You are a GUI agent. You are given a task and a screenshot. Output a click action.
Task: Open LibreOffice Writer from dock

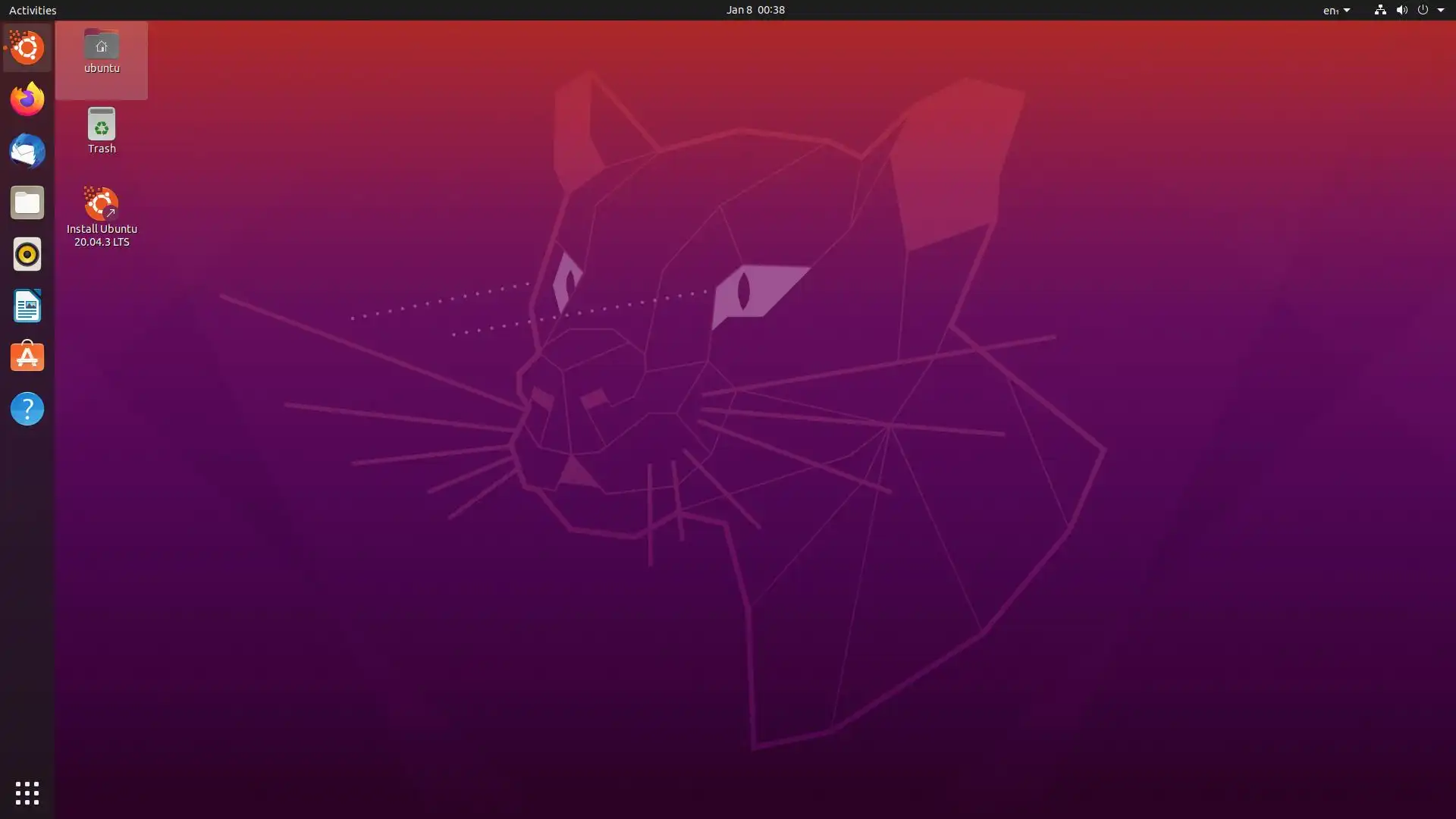27,306
